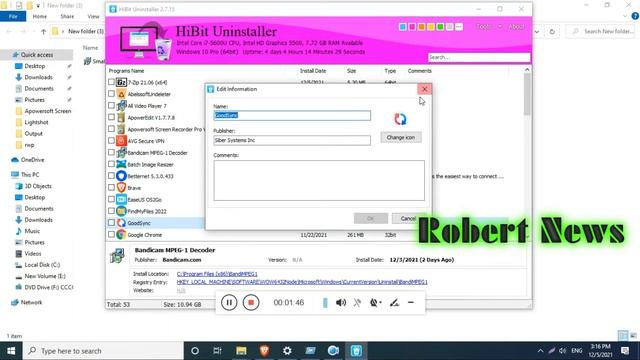640x360 pixels.
Task: Open Task View on taskbar
Action: [x=218, y=351]
